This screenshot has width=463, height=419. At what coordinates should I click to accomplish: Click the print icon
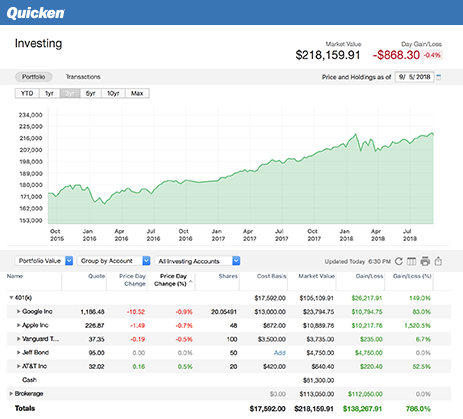(x=425, y=261)
